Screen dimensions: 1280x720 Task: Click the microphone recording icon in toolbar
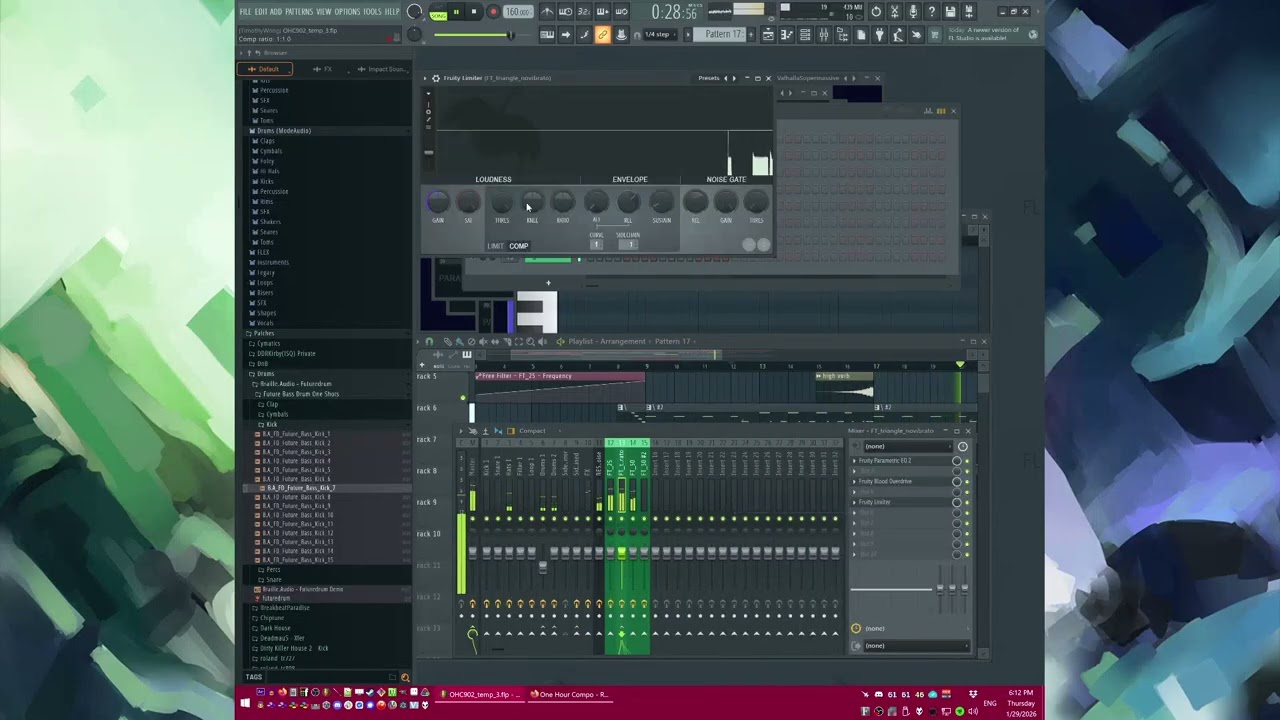[913, 12]
